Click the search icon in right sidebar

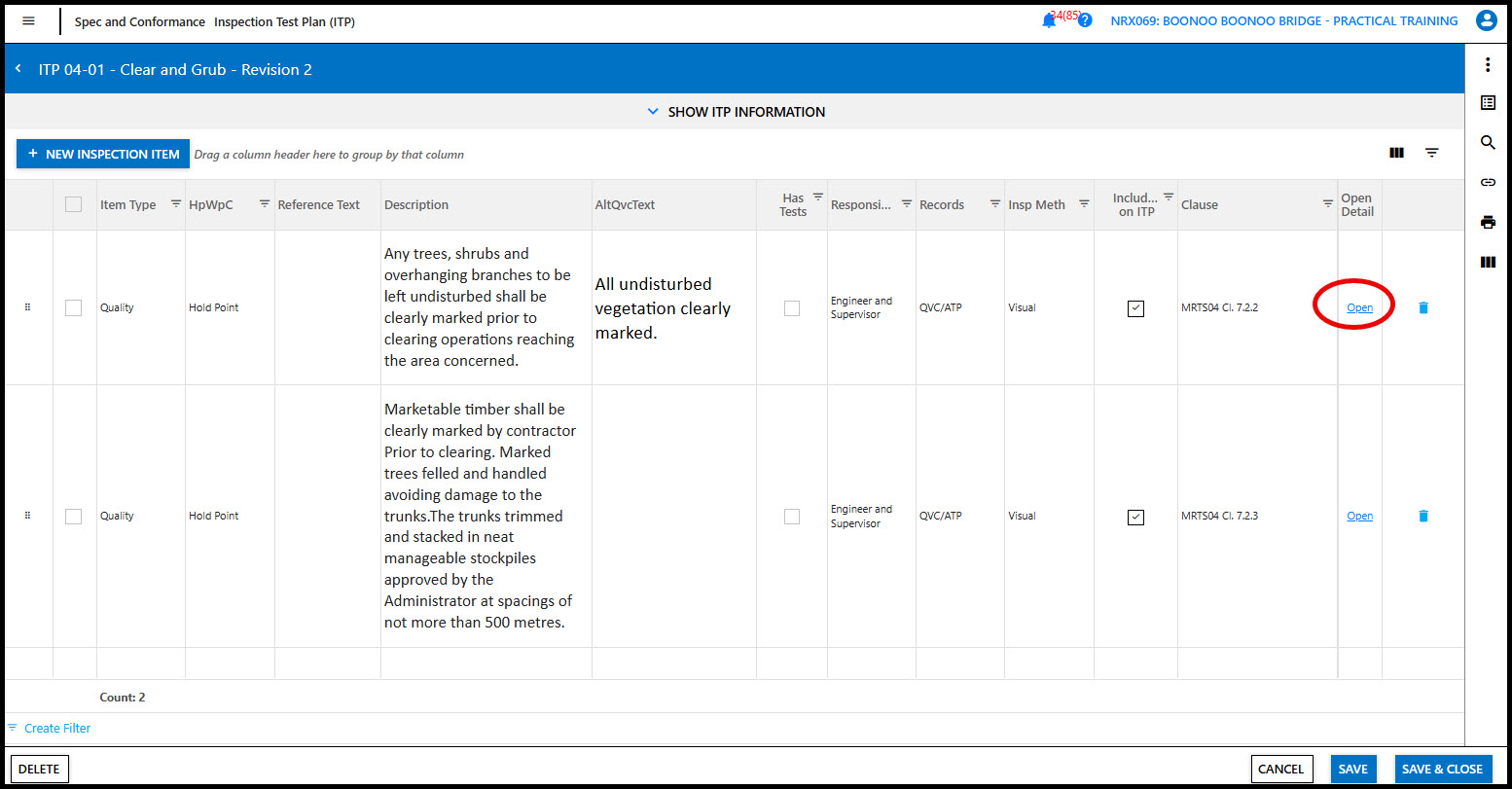point(1487,143)
